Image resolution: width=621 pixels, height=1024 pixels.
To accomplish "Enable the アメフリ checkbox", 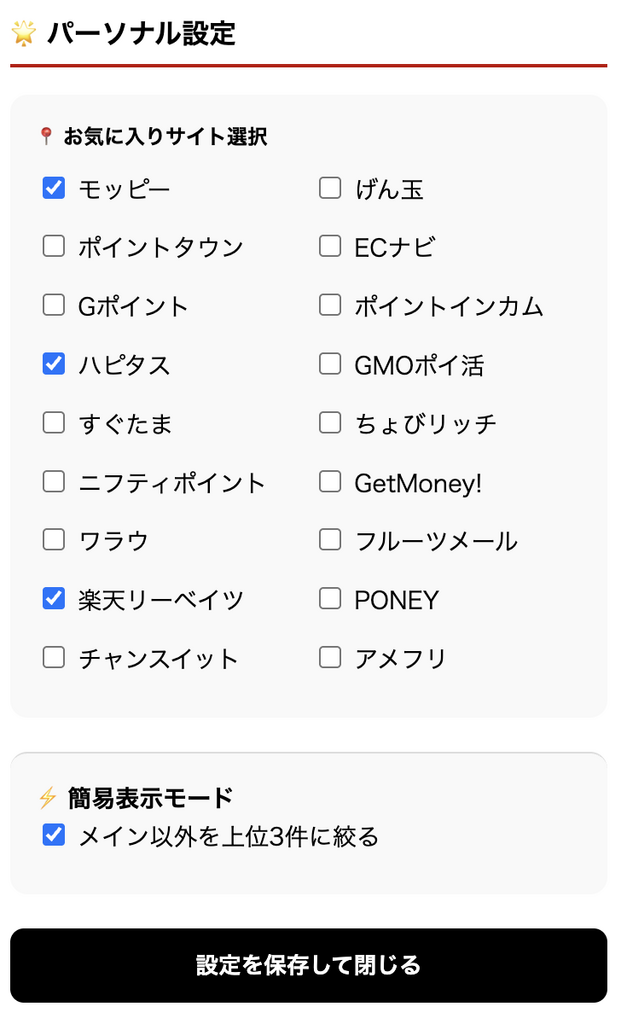I will click(x=330, y=658).
